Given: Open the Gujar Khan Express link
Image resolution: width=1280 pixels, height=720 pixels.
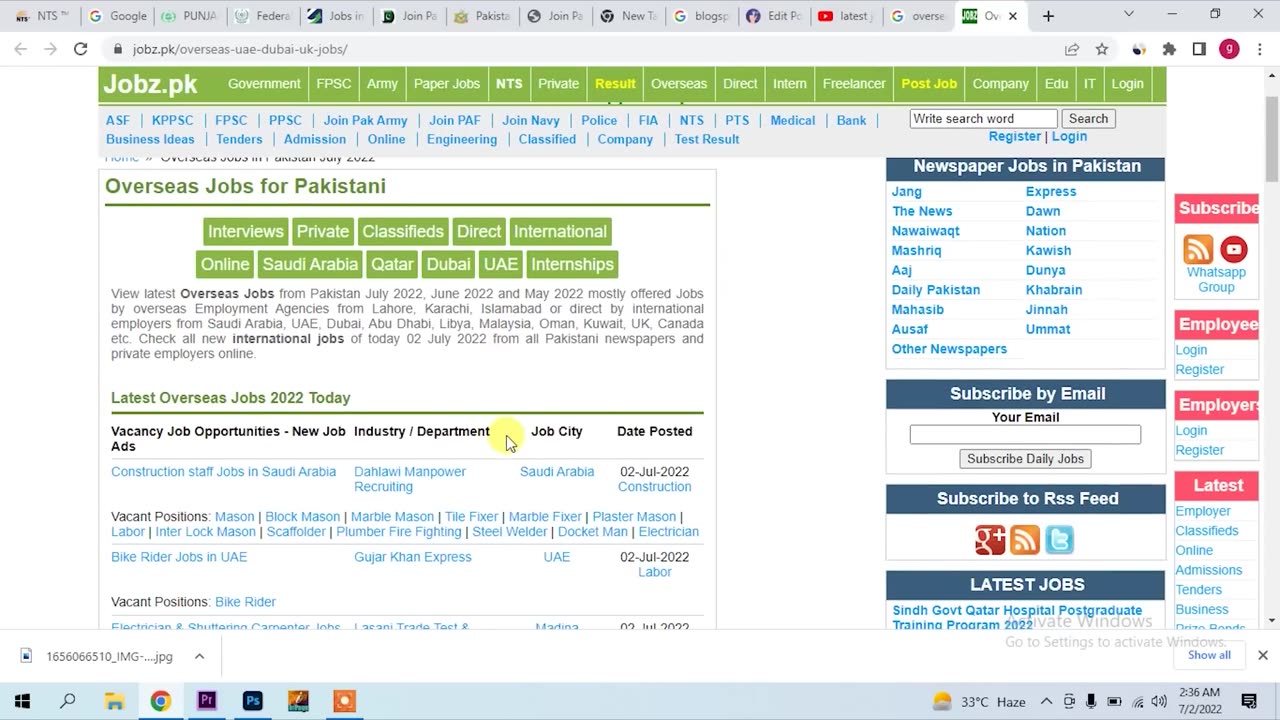Looking at the screenshot, I should pyautogui.click(x=412, y=557).
